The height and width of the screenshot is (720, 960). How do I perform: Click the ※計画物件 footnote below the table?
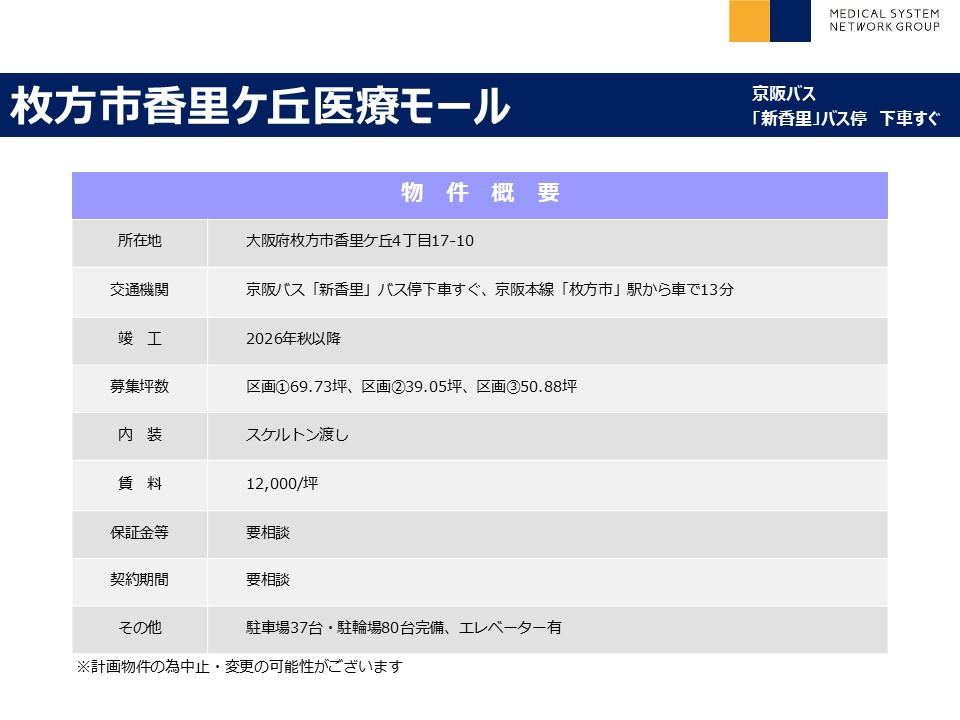(239, 666)
